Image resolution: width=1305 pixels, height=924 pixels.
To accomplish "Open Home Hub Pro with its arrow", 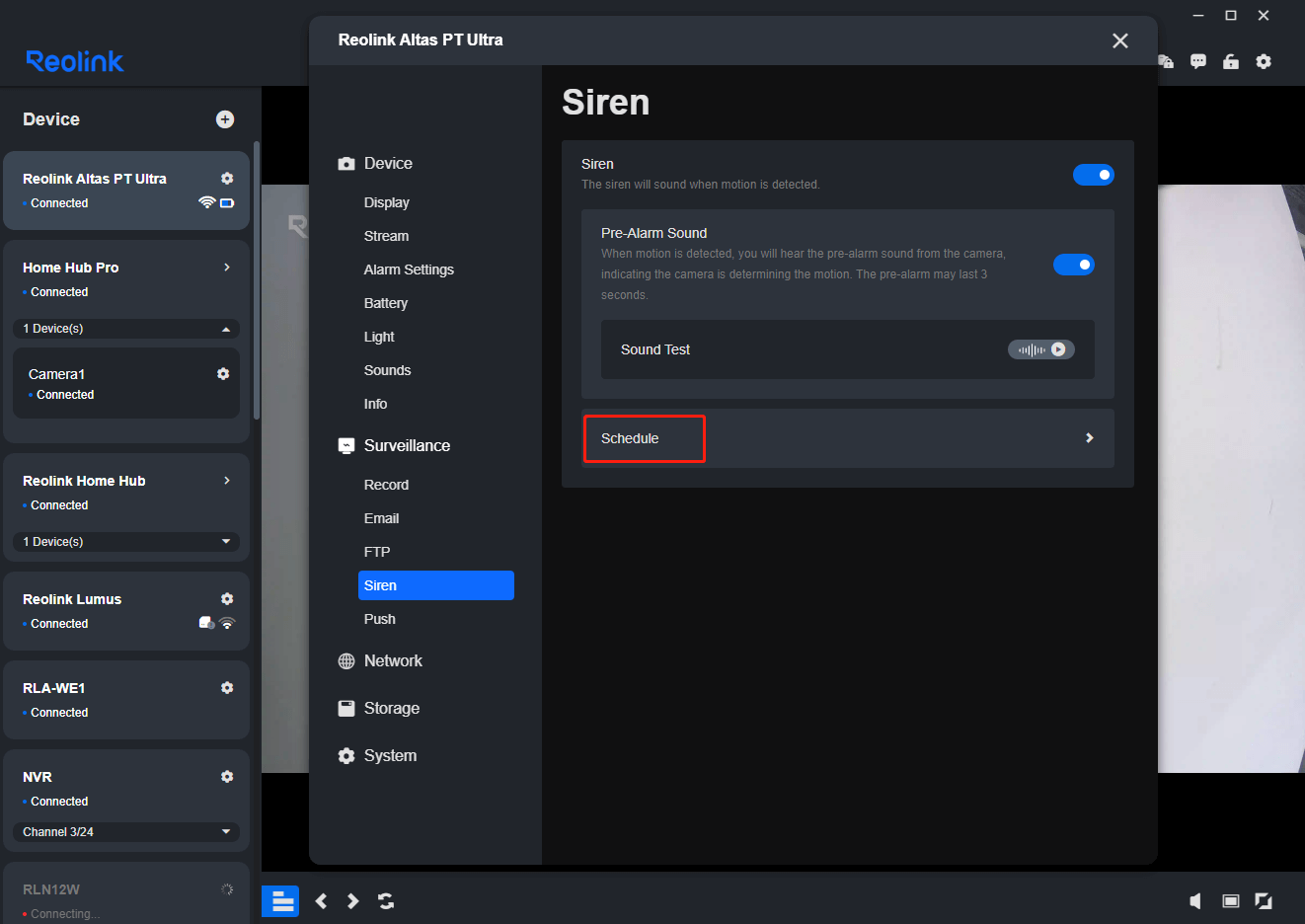I will (227, 268).
